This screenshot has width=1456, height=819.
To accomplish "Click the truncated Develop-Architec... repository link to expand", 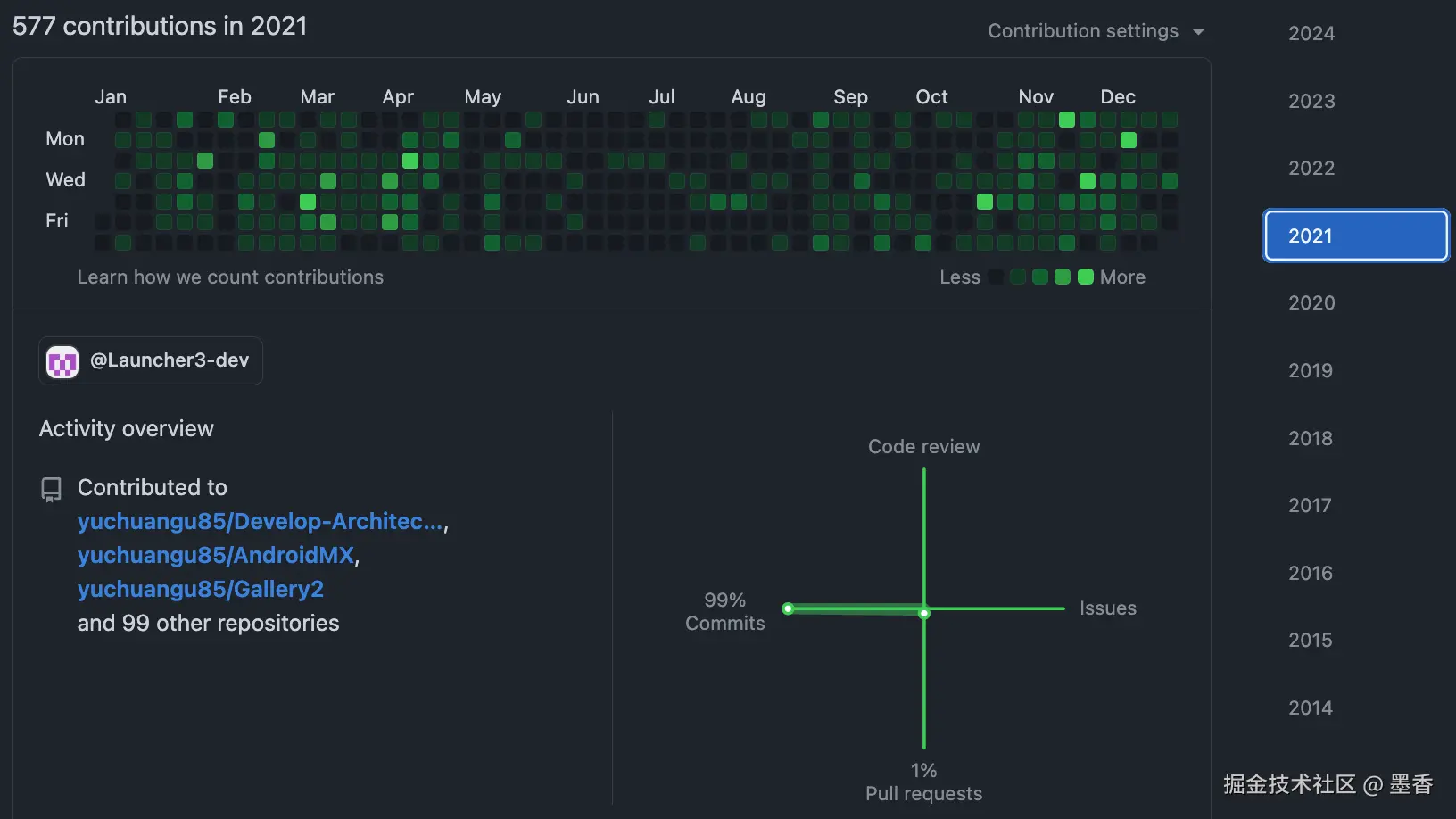I will point(260,521).
